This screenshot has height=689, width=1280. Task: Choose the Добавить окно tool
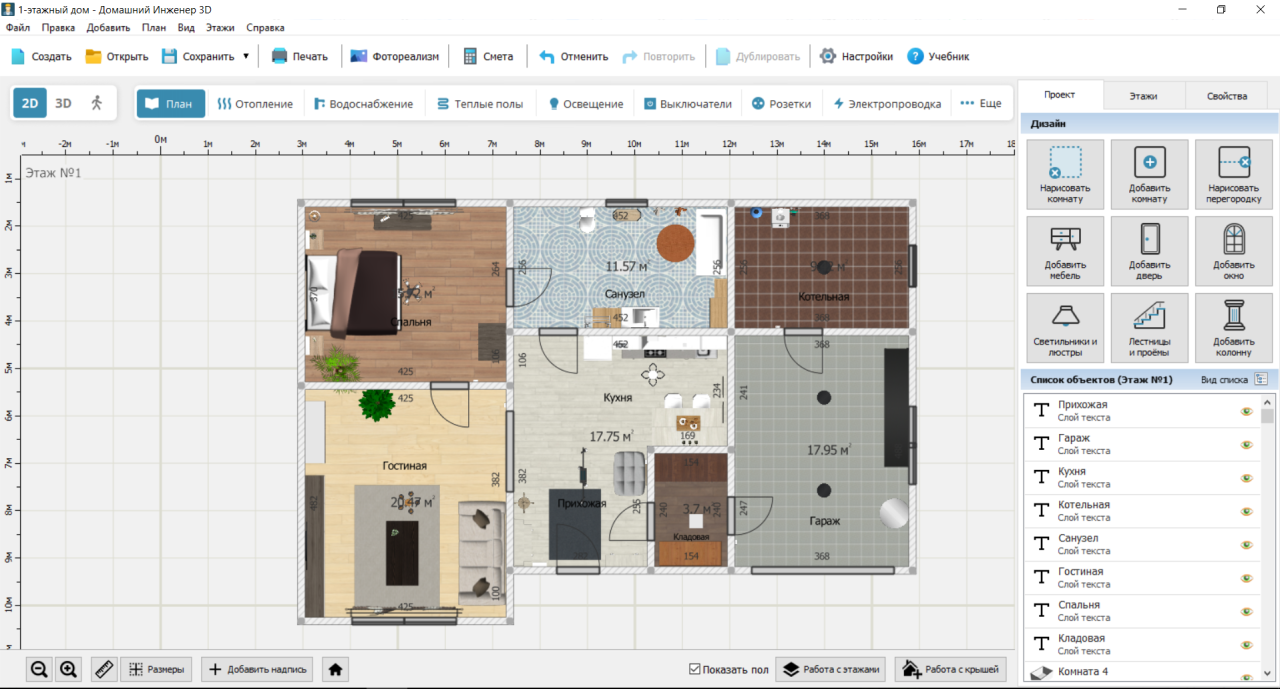click(x=1234, y=250)
